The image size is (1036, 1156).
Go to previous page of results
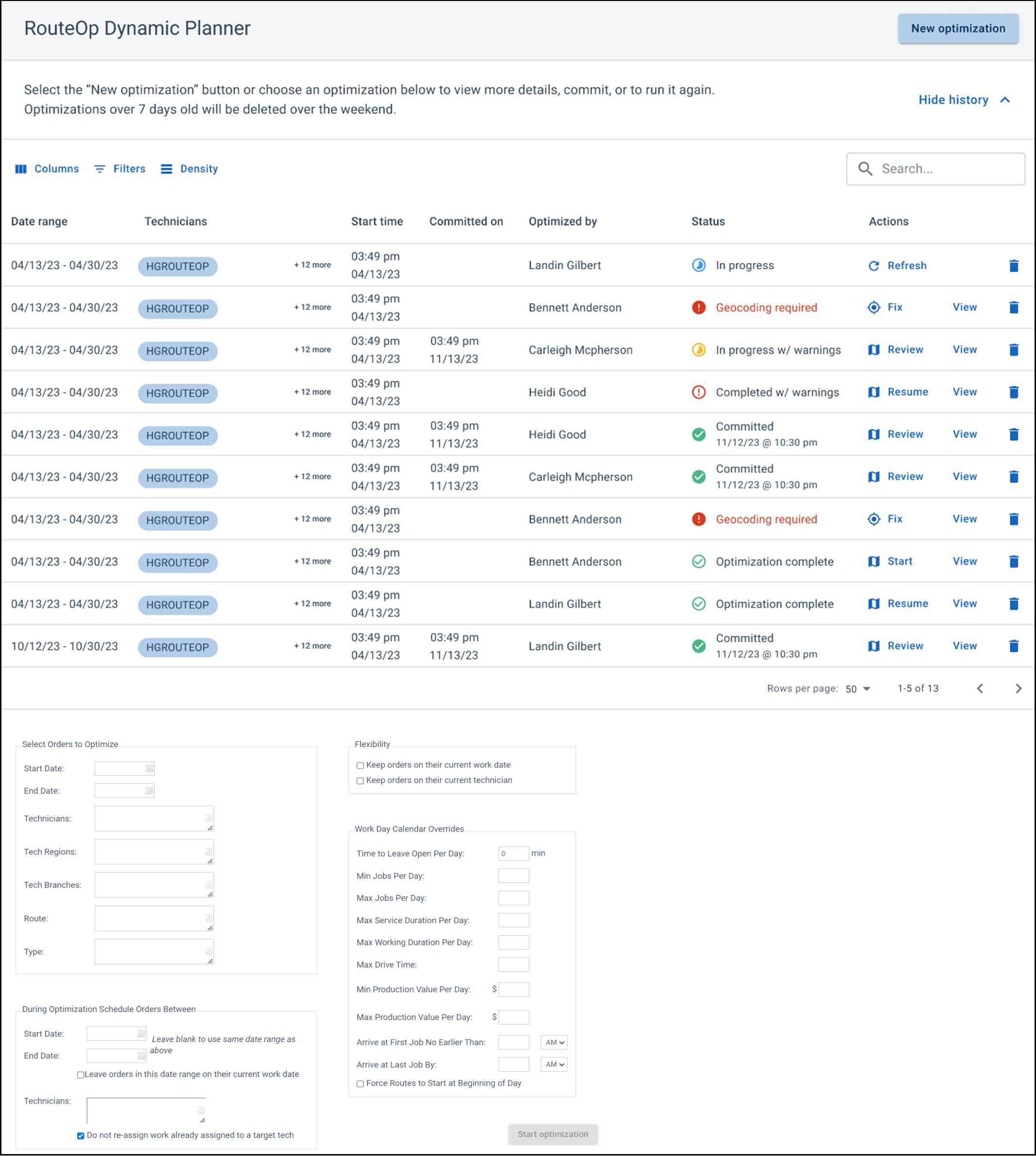click(979, 689)
